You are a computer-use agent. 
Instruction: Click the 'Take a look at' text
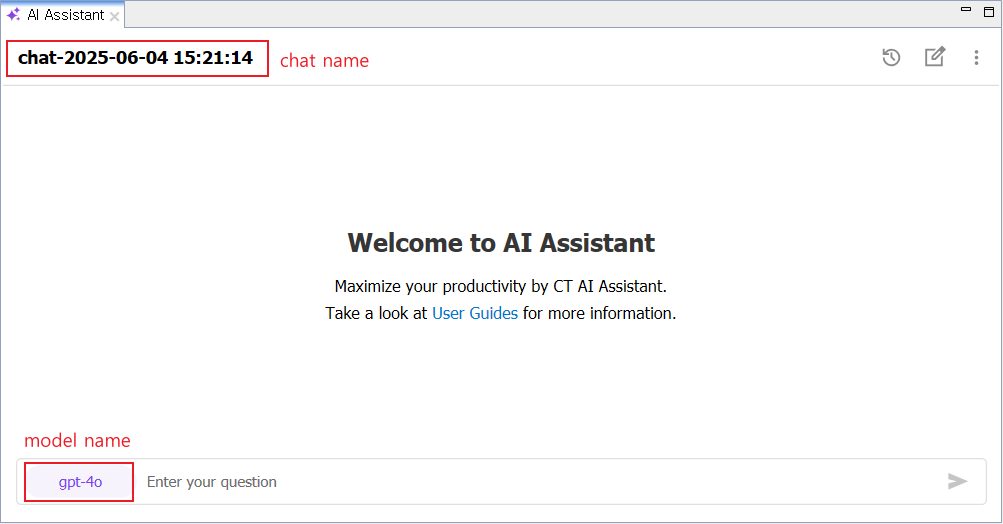tap(376, 314)
